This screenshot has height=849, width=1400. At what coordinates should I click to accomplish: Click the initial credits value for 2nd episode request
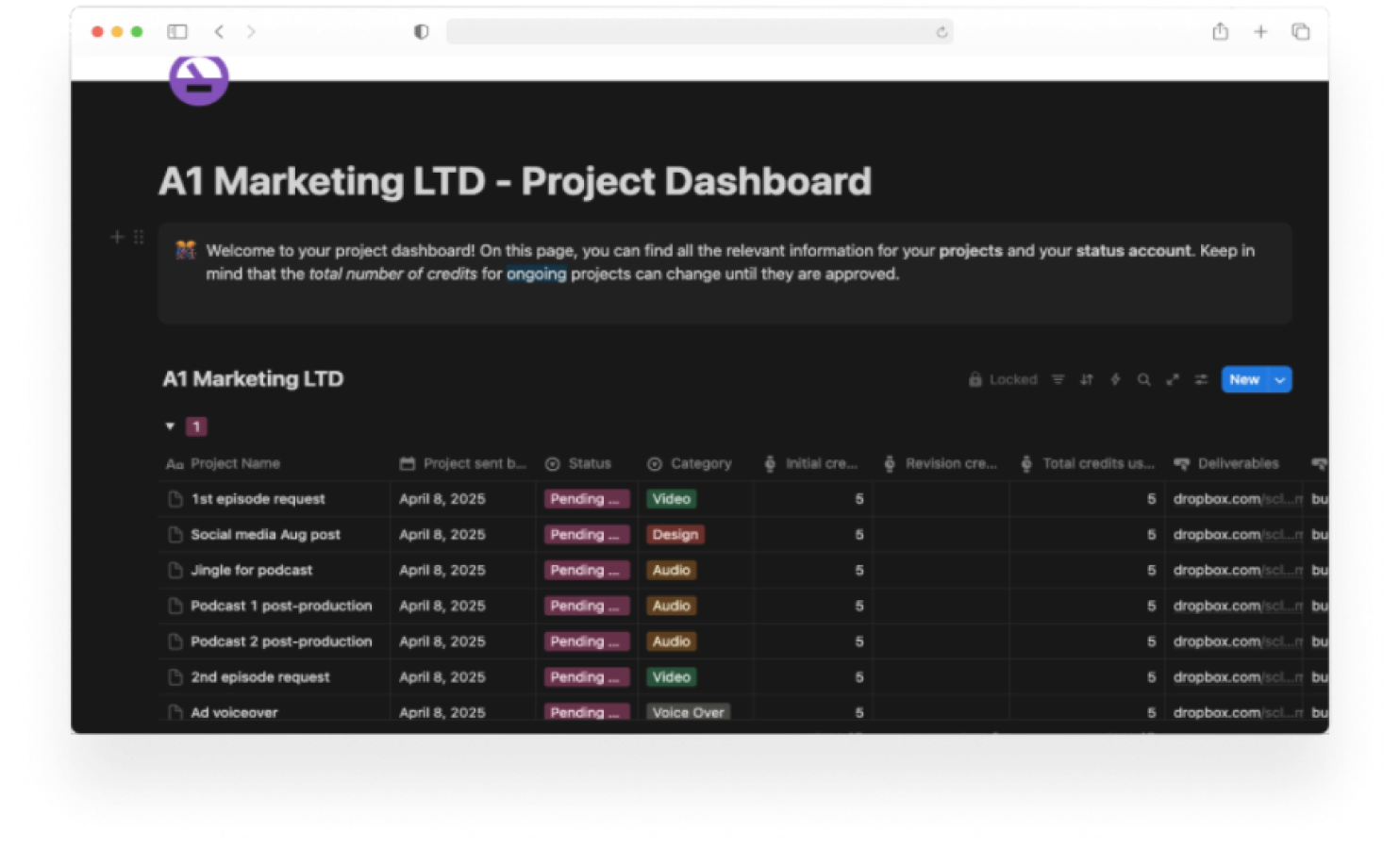(x=858, y=677)
